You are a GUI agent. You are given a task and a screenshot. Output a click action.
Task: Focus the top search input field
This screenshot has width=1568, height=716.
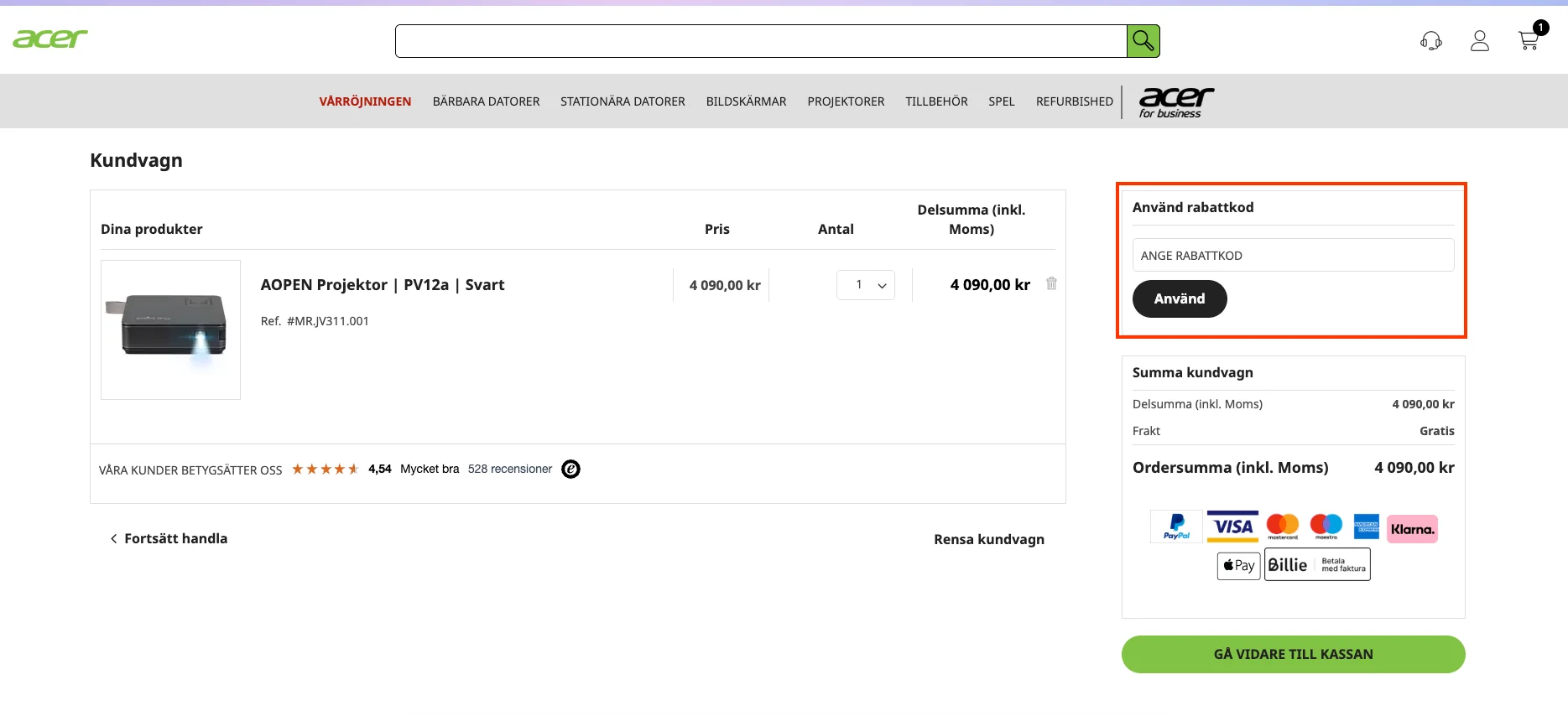(761, 41)
